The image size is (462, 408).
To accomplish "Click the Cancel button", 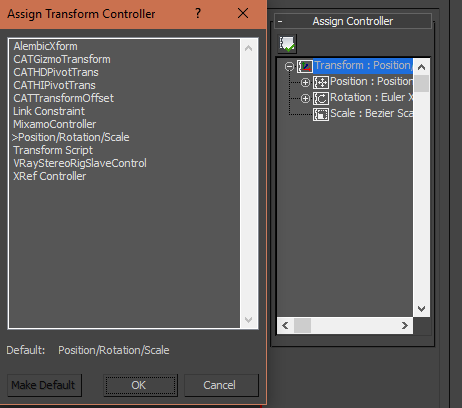I will (221, 385).
